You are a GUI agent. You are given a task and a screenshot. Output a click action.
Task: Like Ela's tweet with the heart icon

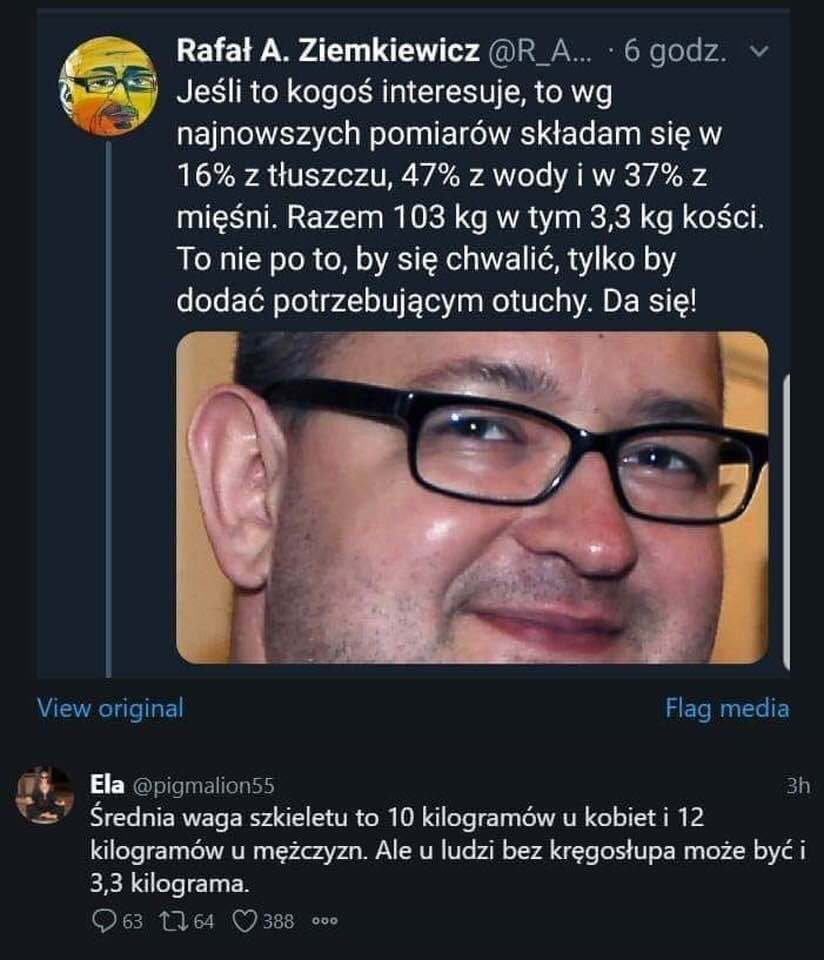click(x=245, y=921)
